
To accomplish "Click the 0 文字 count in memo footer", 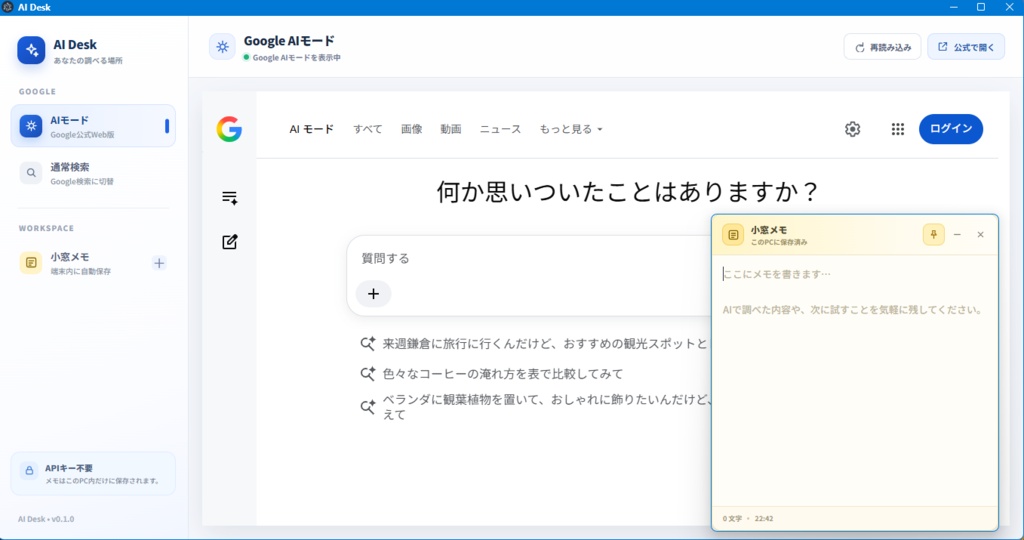I will pos(732,518).
